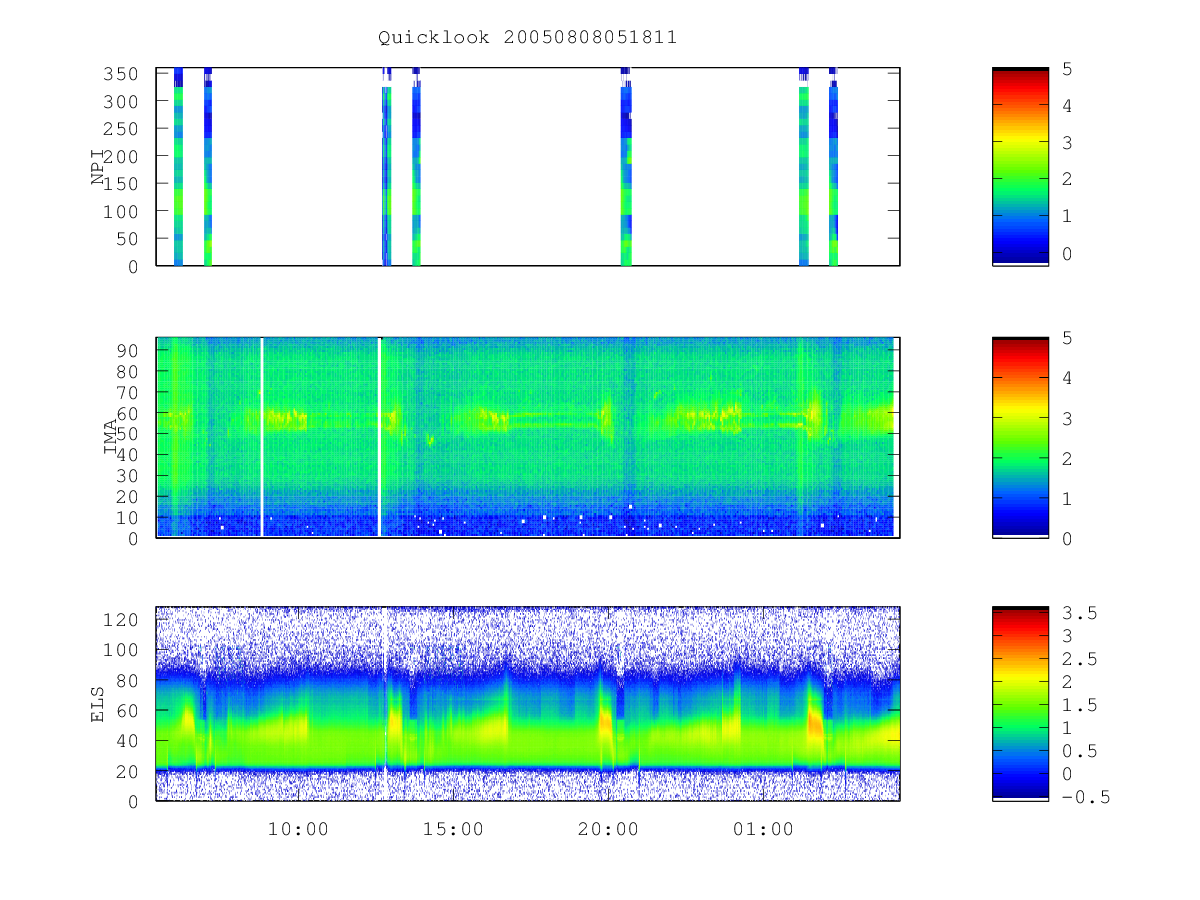Pick the ELS panel color scale bar
This screenshot has width=1200, height=900.
[1020, 703]
